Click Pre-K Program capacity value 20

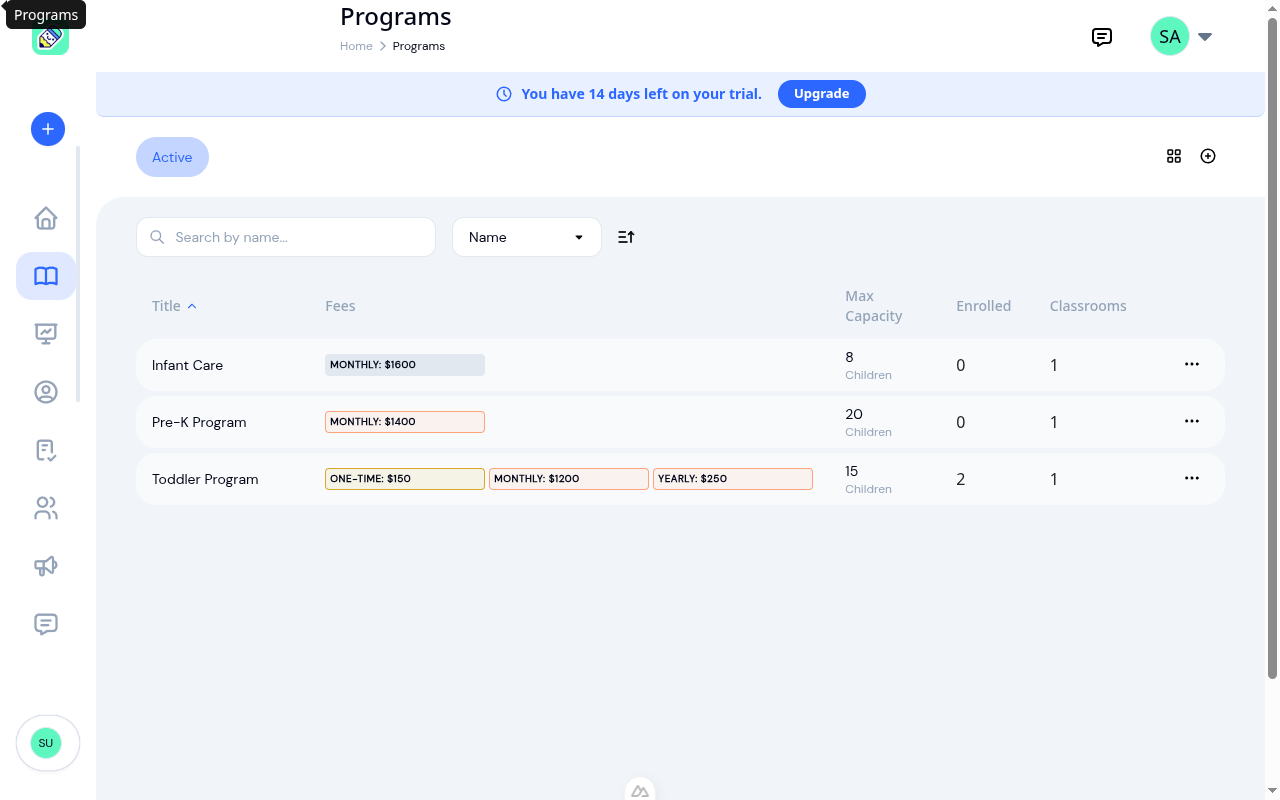(854, 414)
